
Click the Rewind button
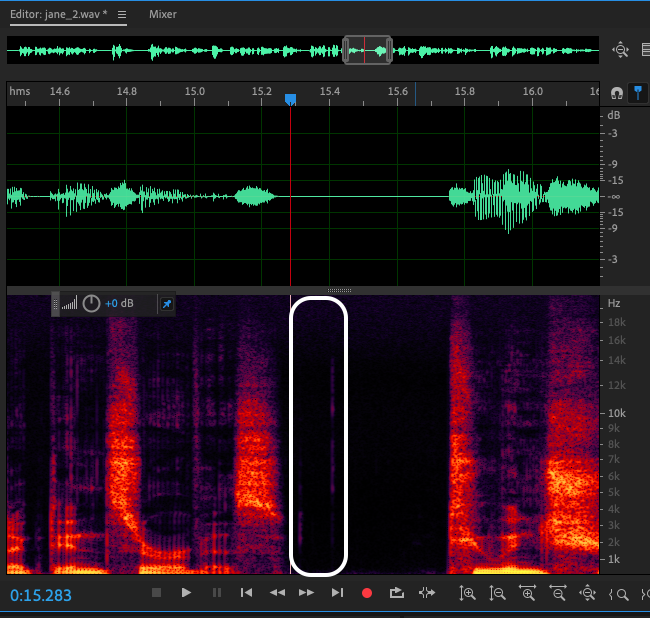pos(277,593)
